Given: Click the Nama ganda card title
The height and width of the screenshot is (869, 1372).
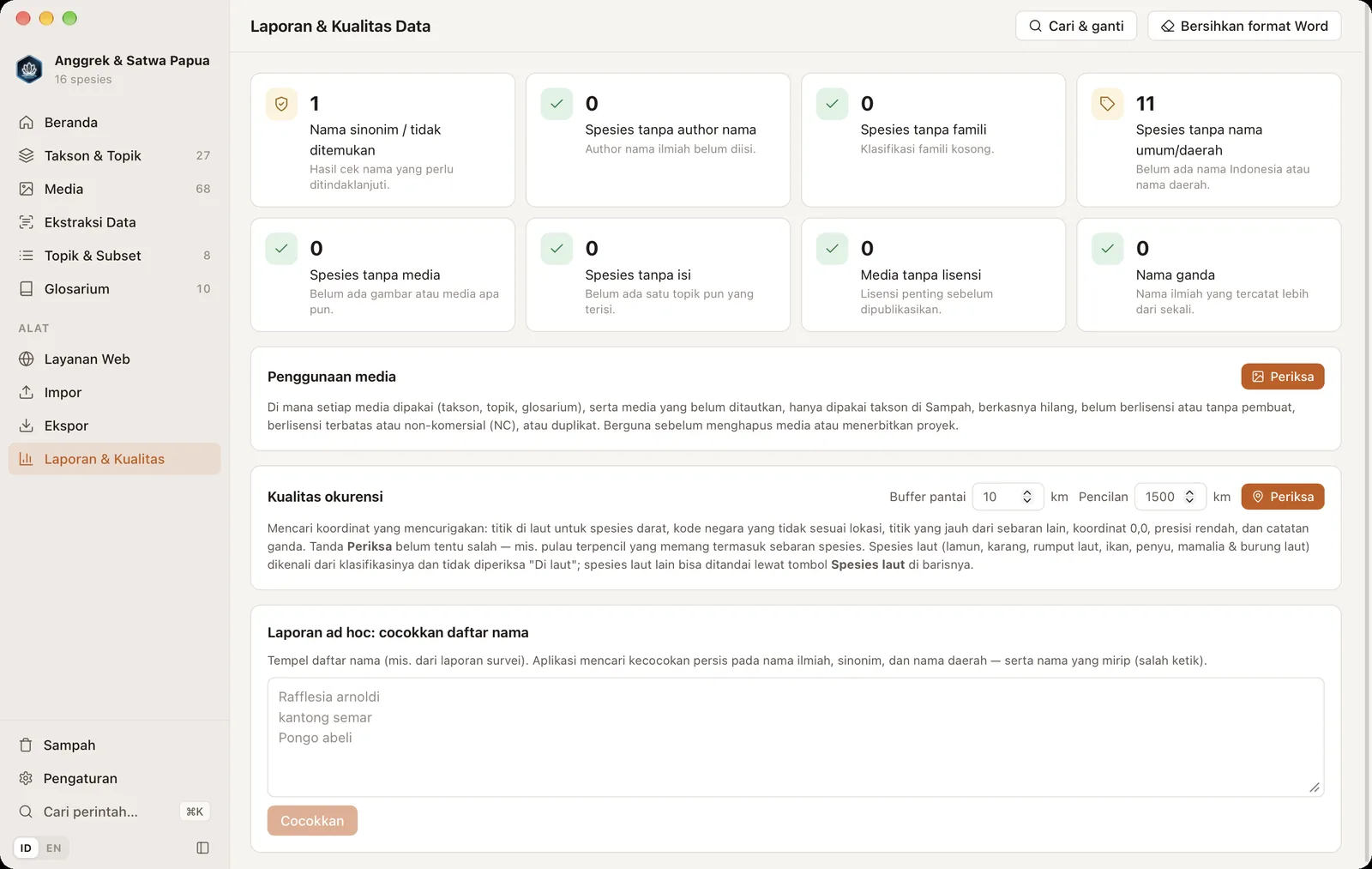Looking at the screenshot, I should pyautogui.click(x=1176, y=275).
